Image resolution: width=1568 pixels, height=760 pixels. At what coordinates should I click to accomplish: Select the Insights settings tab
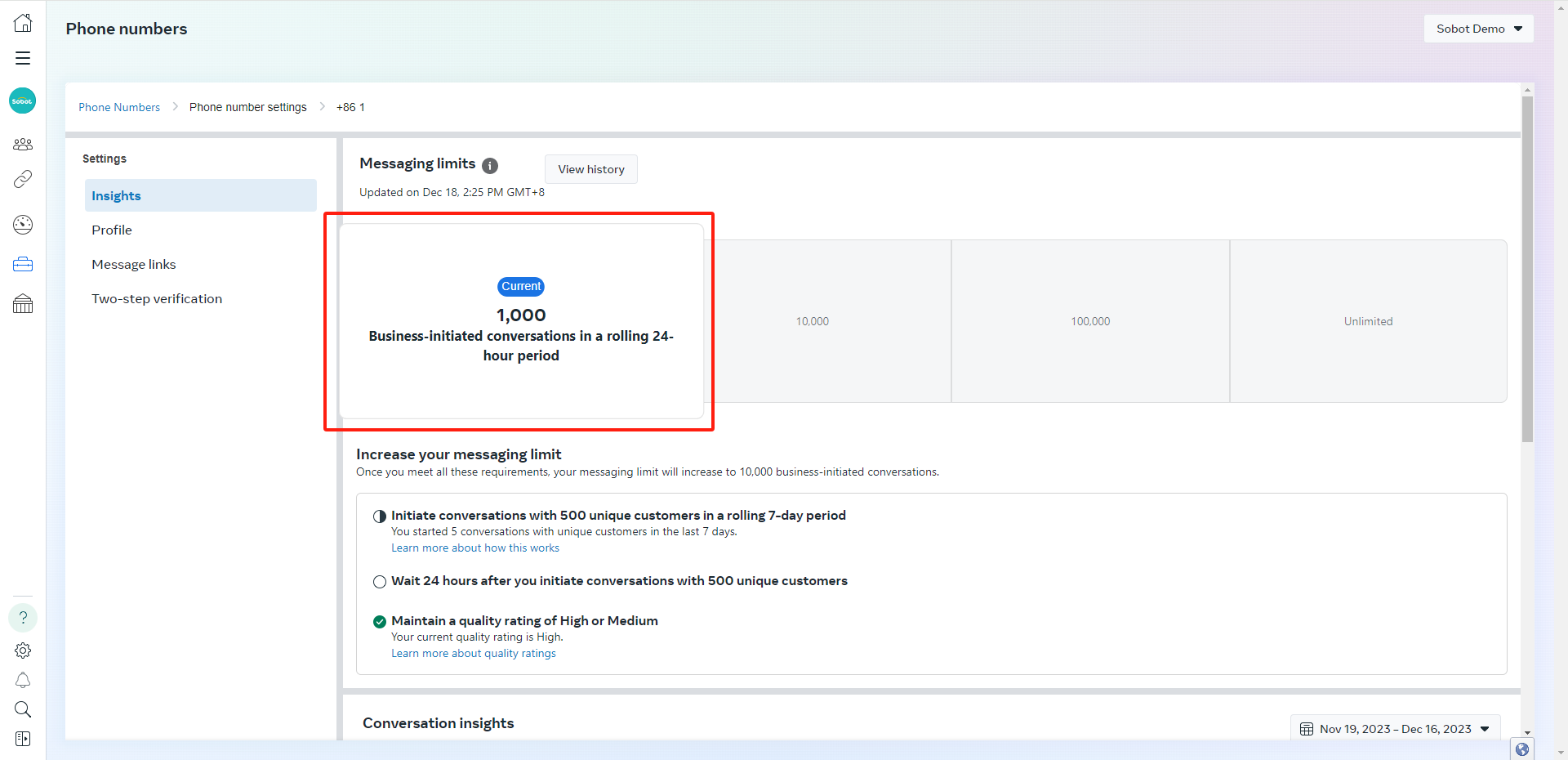point(201,195)
